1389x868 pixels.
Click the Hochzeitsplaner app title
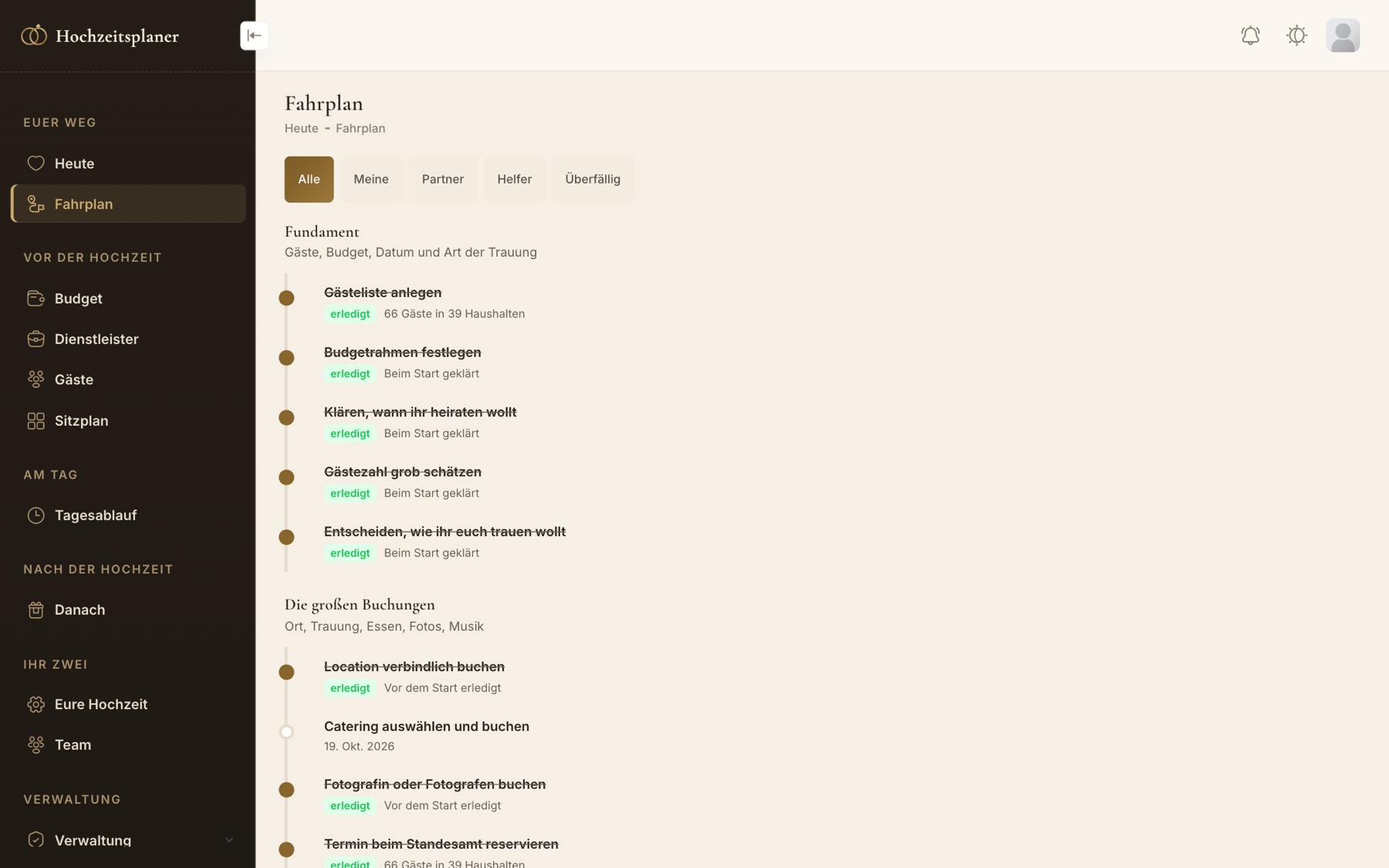click(117, 36)
